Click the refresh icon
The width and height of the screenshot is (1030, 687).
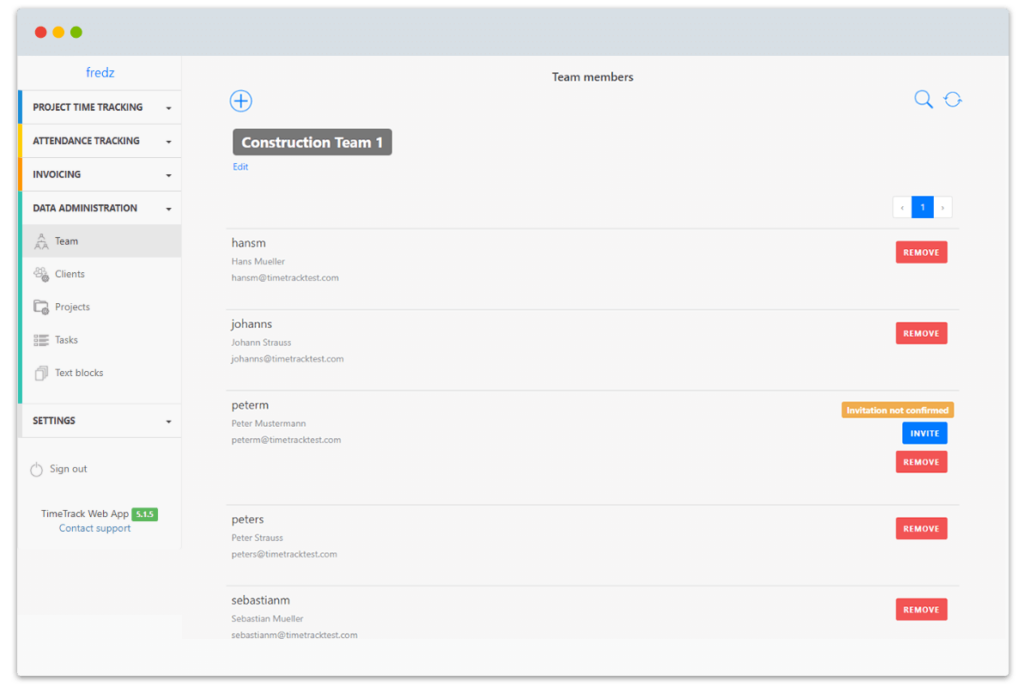coord(953,99)
